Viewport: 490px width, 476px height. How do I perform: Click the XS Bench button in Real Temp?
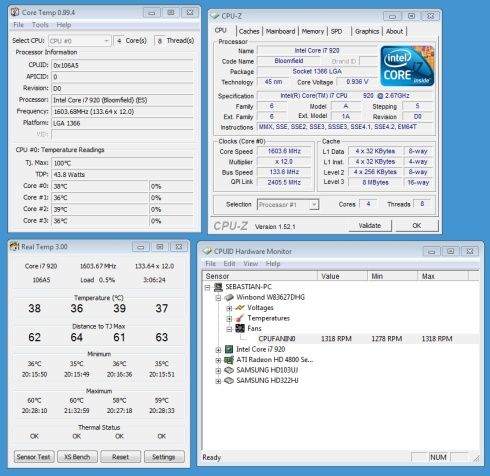coord(77,457)
